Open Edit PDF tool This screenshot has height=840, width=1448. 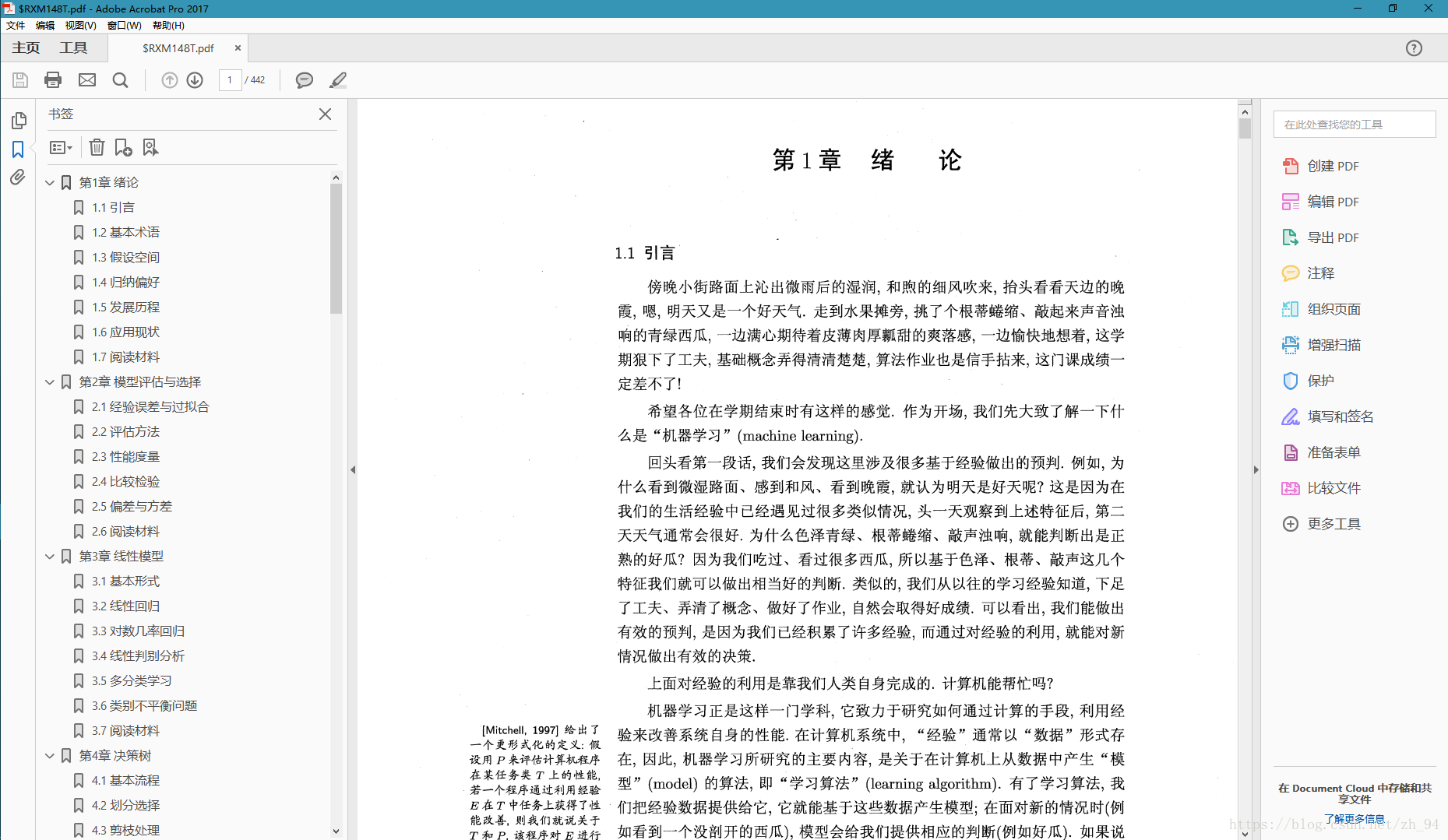click(1321, 202)
